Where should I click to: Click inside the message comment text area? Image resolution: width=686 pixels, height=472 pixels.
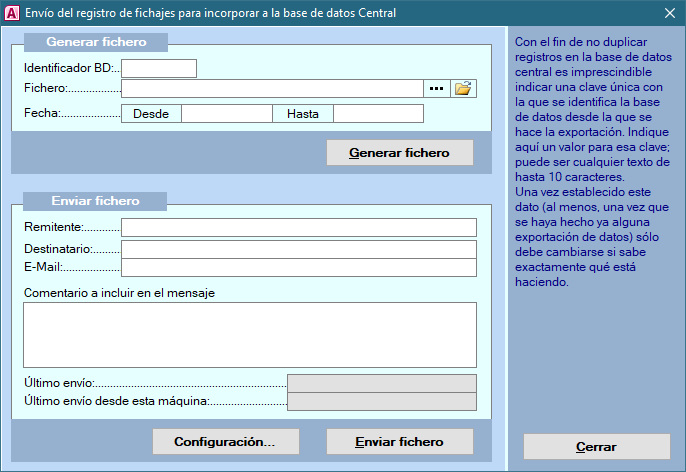pos(250,335)
